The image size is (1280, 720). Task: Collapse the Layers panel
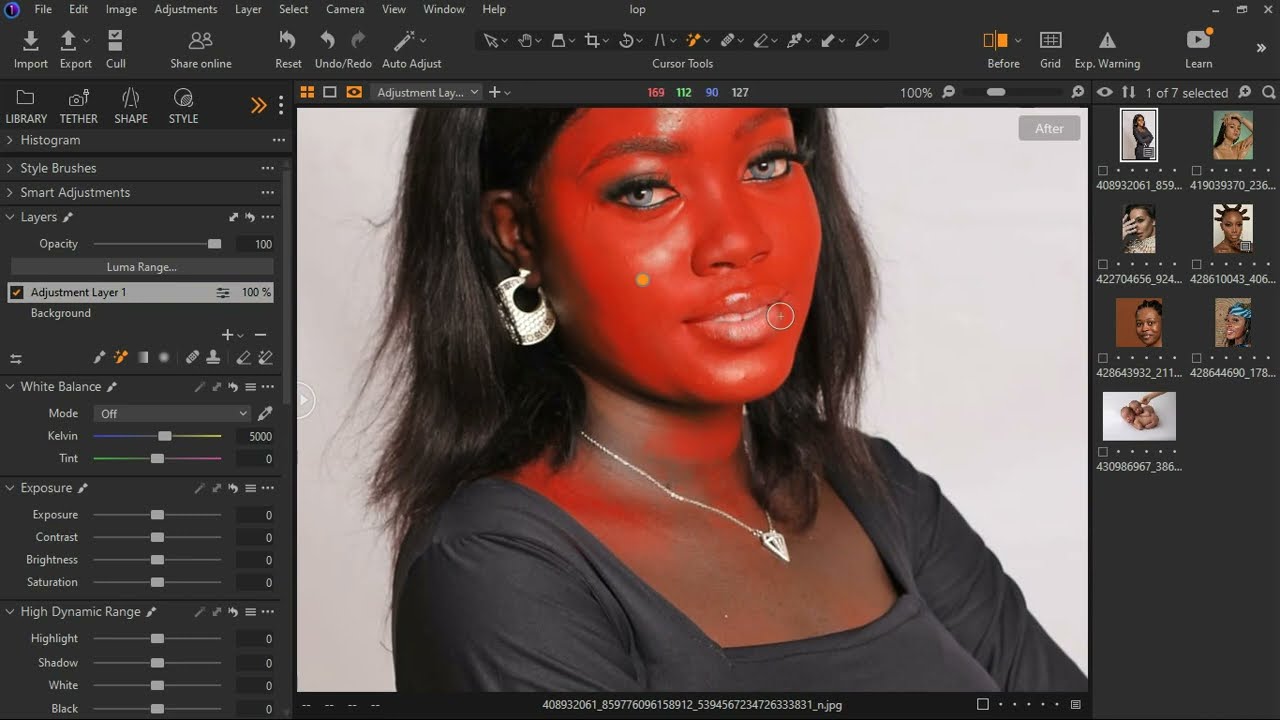[10, 217]
